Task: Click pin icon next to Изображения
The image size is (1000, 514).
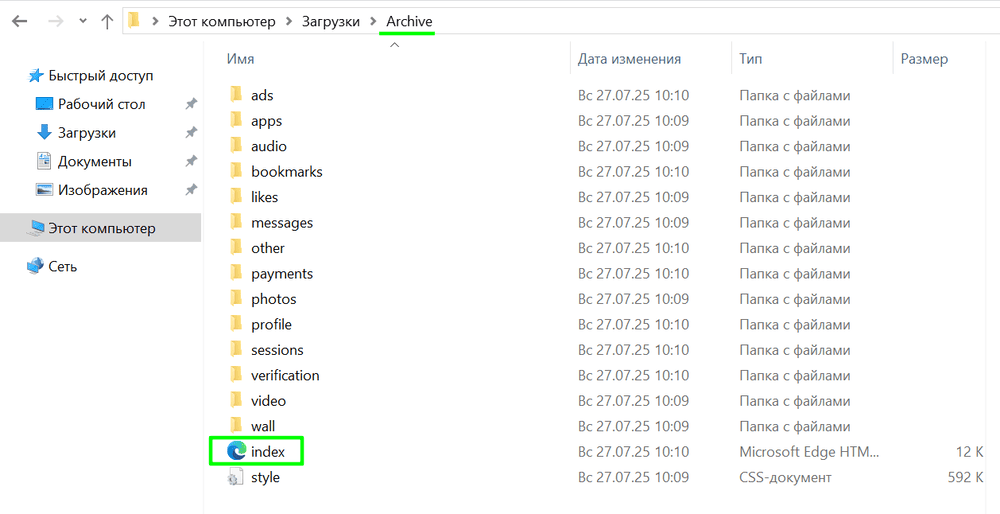Action: pos(191,190)
